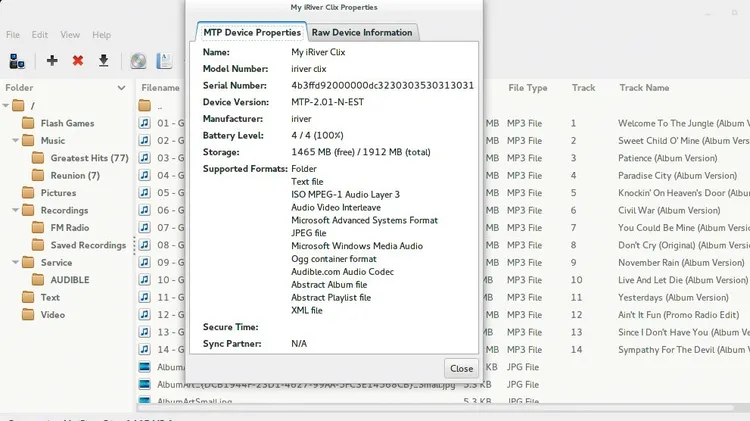Click the MTP-2.01-N-EST device version value
Image resolution: width=750 pixels, height=421 pixels.
pyautogui.click(x=328, y=102)
